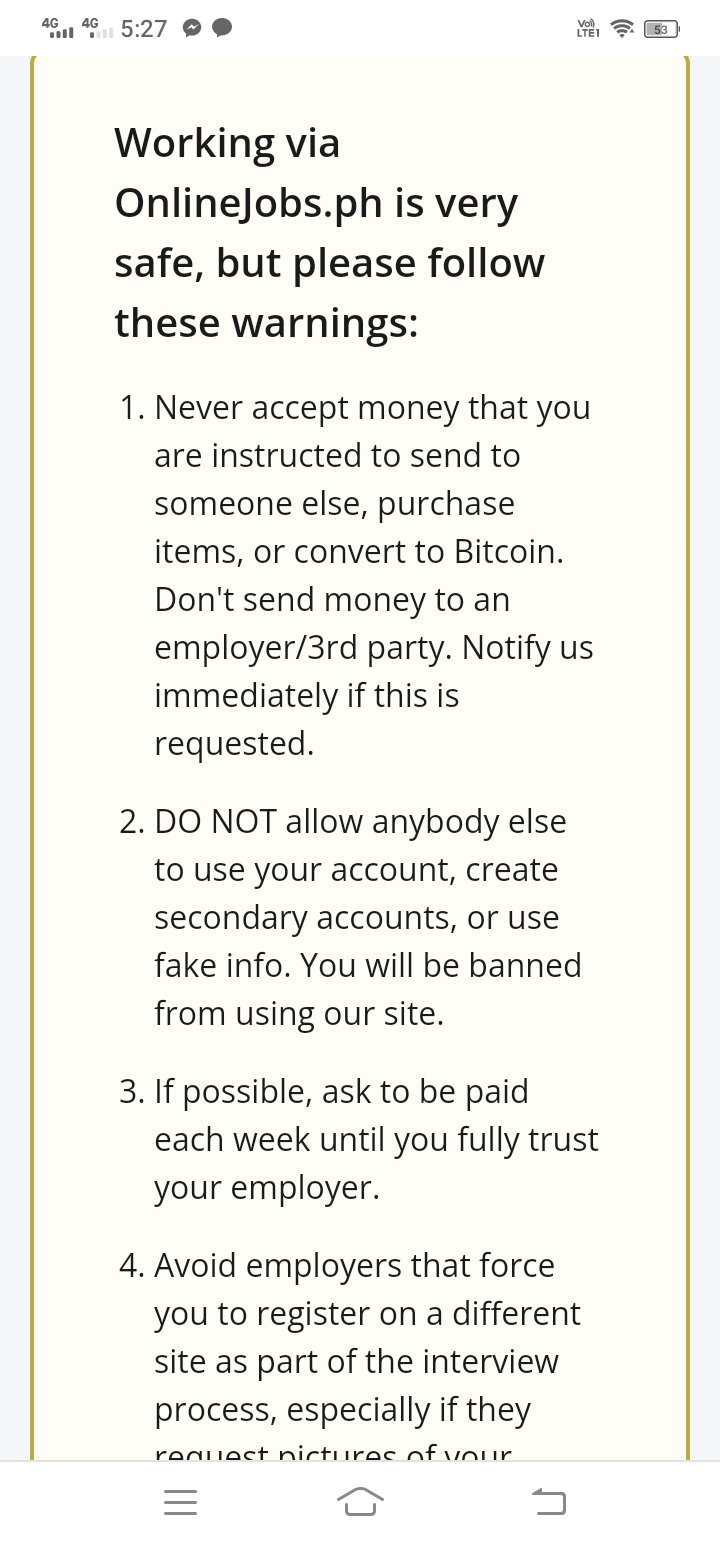The width and height of the screenshot is (720, 1544).
Task: Tap the first 4G signal strength icon
Action: click(57, 27)
